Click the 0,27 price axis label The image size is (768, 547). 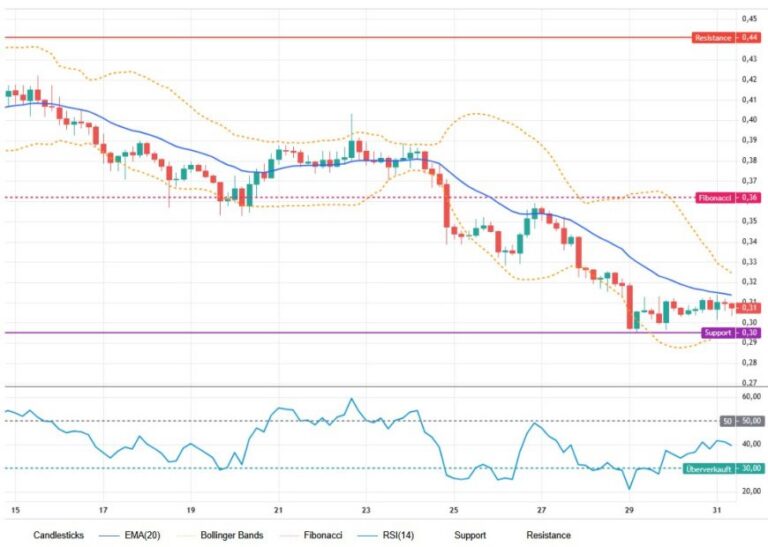click(749, 382)
